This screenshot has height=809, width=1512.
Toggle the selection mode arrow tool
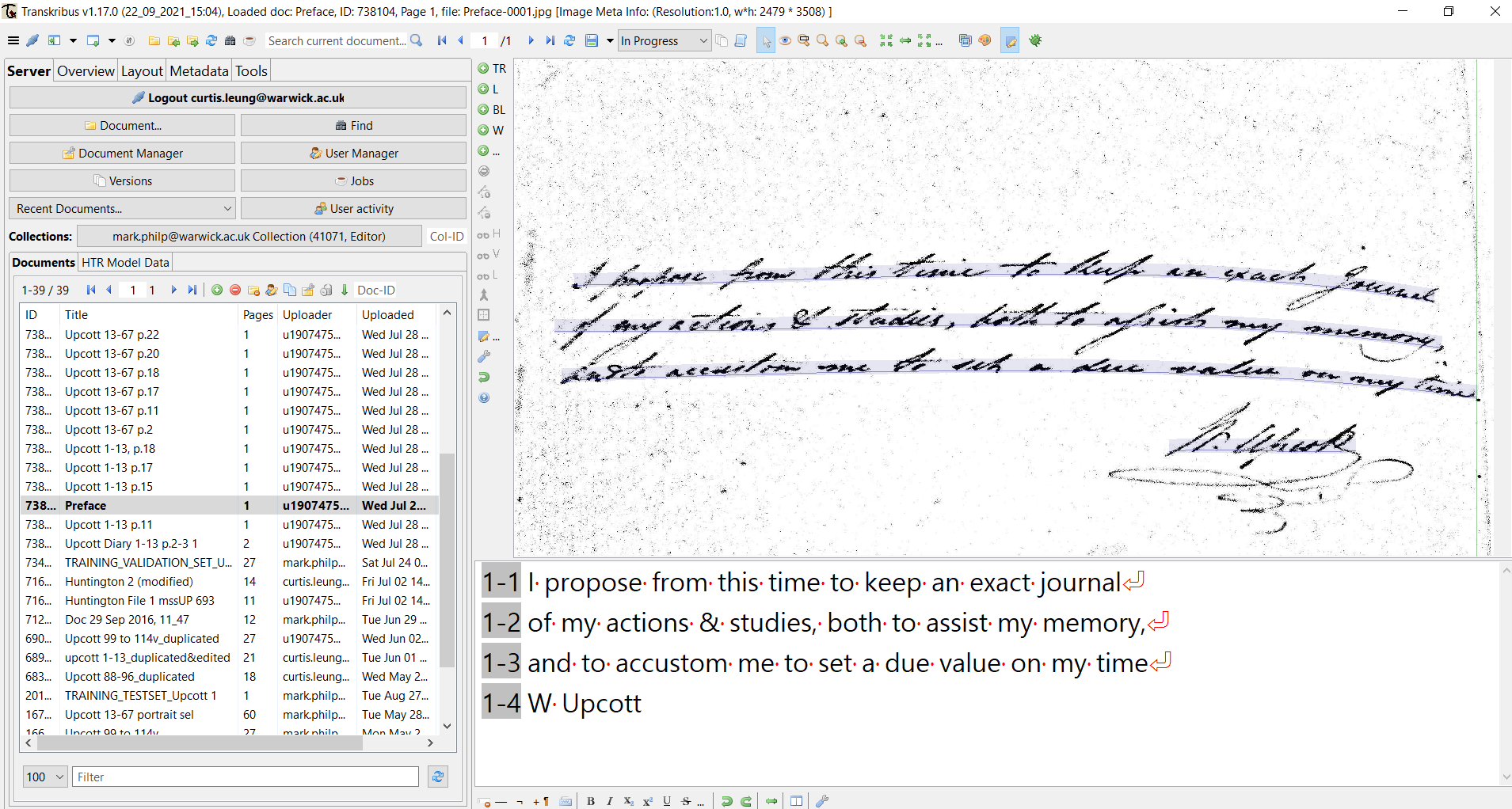[x=766, y=40]
